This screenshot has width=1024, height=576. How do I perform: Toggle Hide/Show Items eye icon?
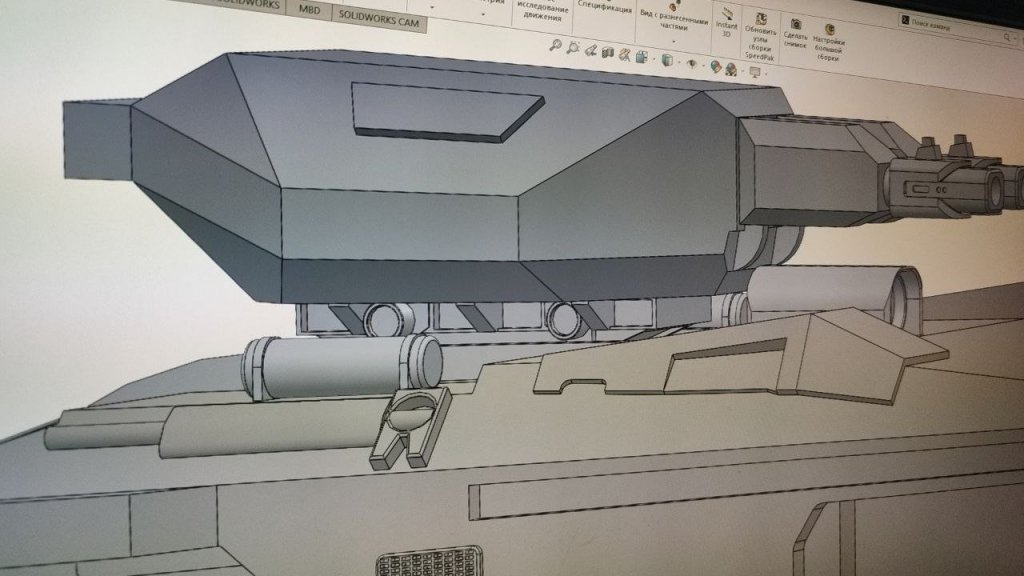691,63
